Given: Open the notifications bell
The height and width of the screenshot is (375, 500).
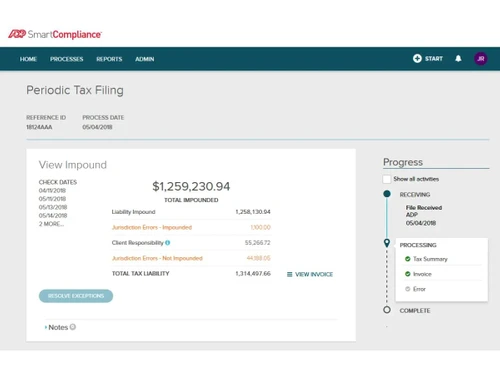Looking at the screenshot, I should coord(458,58).
